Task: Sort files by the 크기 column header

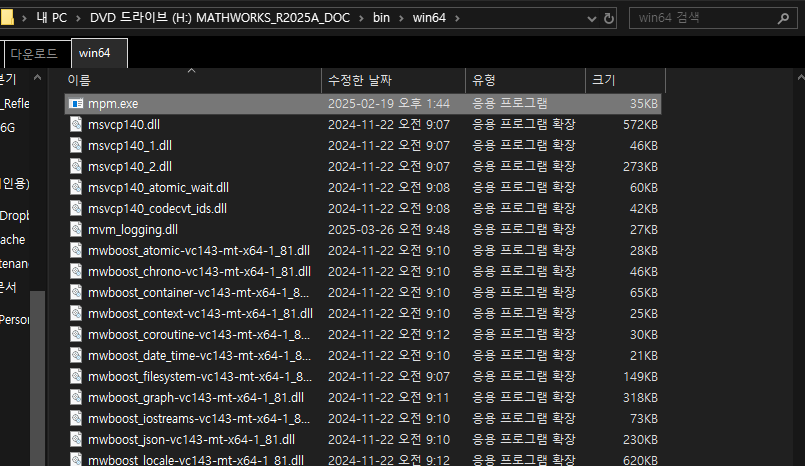Action: (604, 80)
